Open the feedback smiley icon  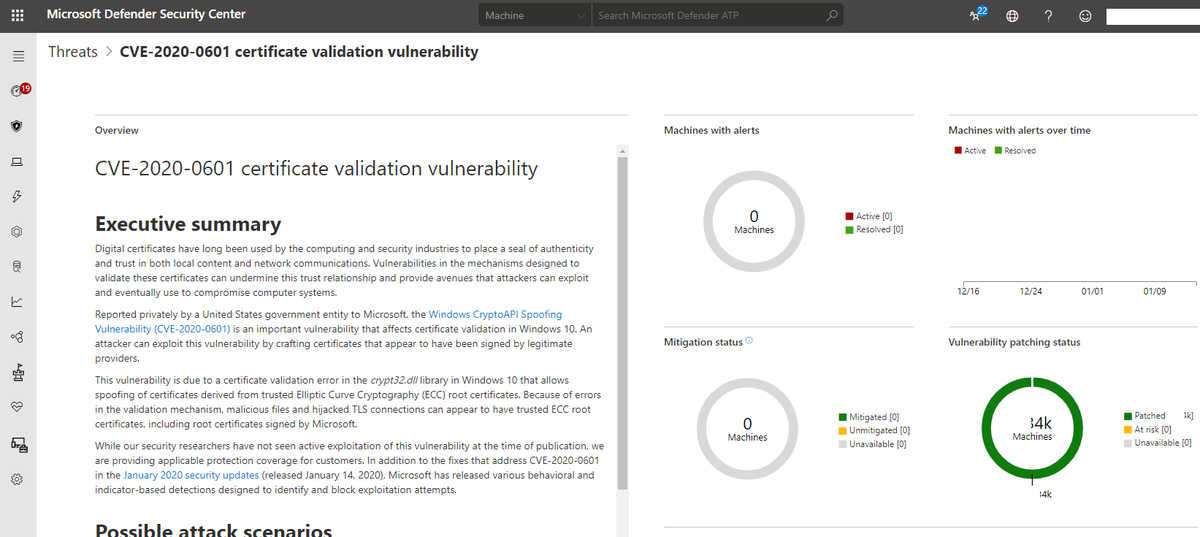pos(1085,16)
